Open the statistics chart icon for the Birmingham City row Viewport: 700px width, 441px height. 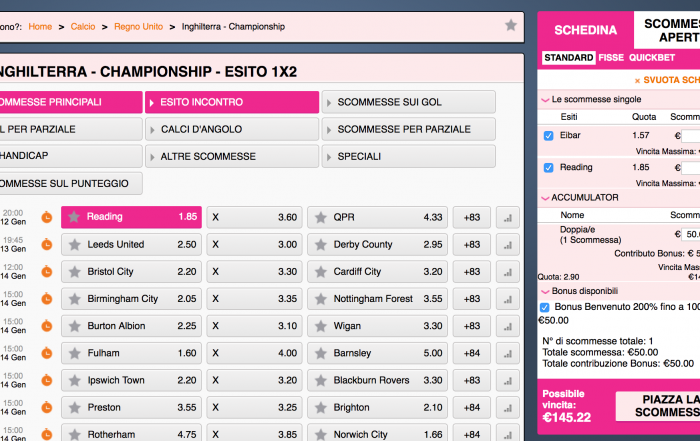click(x=508, y=299)
